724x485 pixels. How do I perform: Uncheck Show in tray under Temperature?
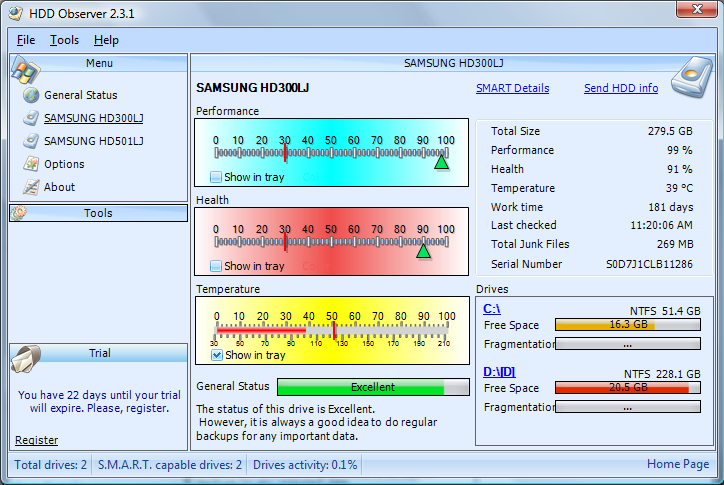216,355
